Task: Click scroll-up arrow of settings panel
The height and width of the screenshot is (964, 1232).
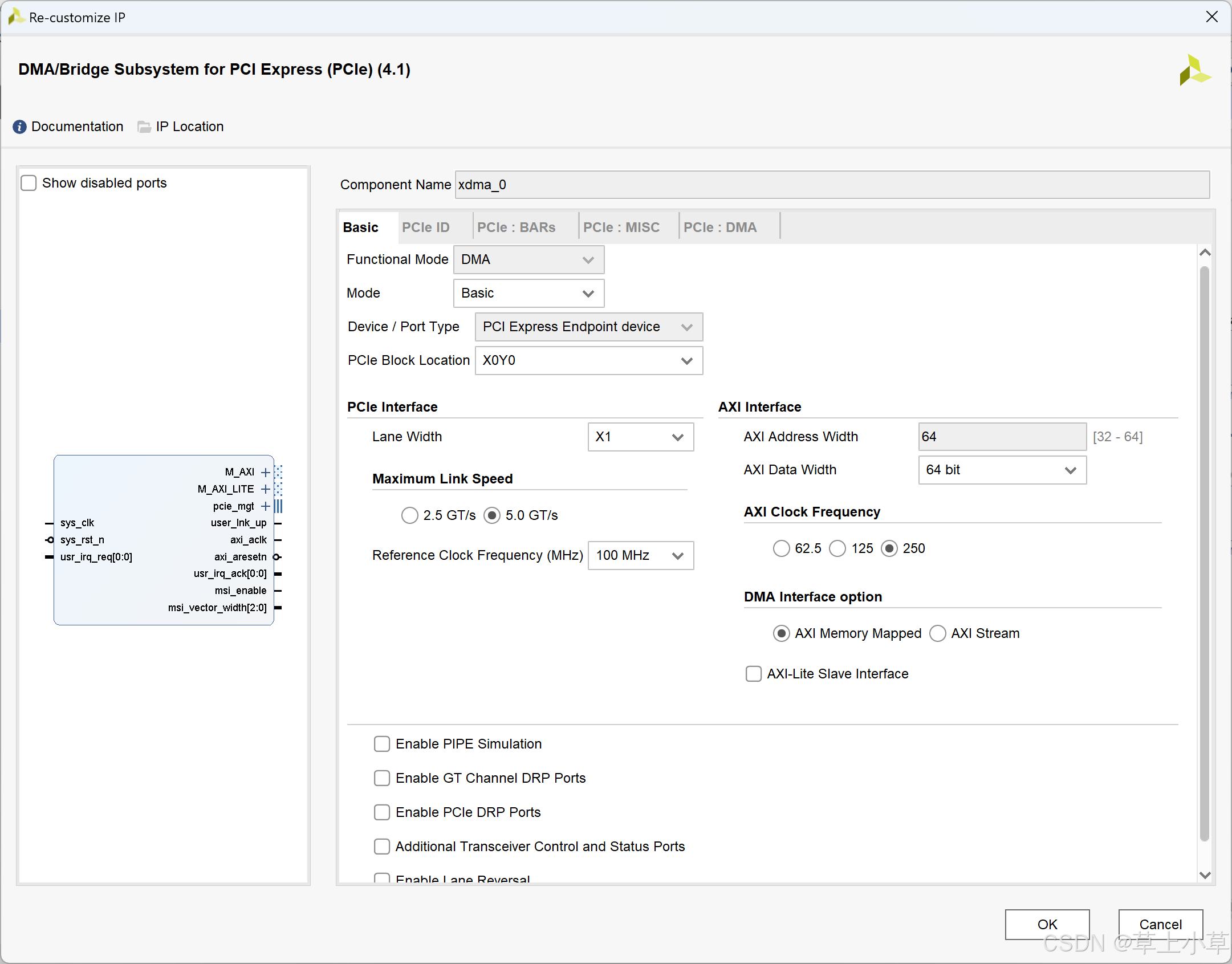Action: click(1205, 253)
